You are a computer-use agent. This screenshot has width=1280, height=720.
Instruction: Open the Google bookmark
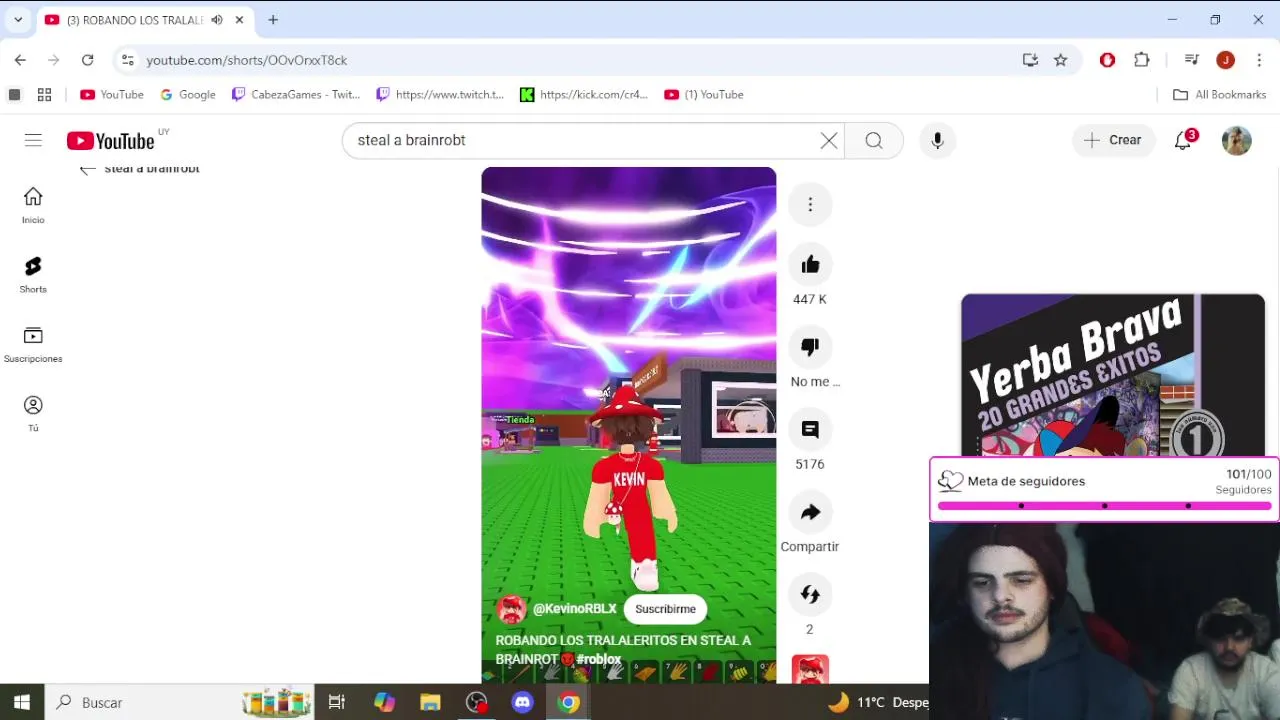(x=188, y=95)
